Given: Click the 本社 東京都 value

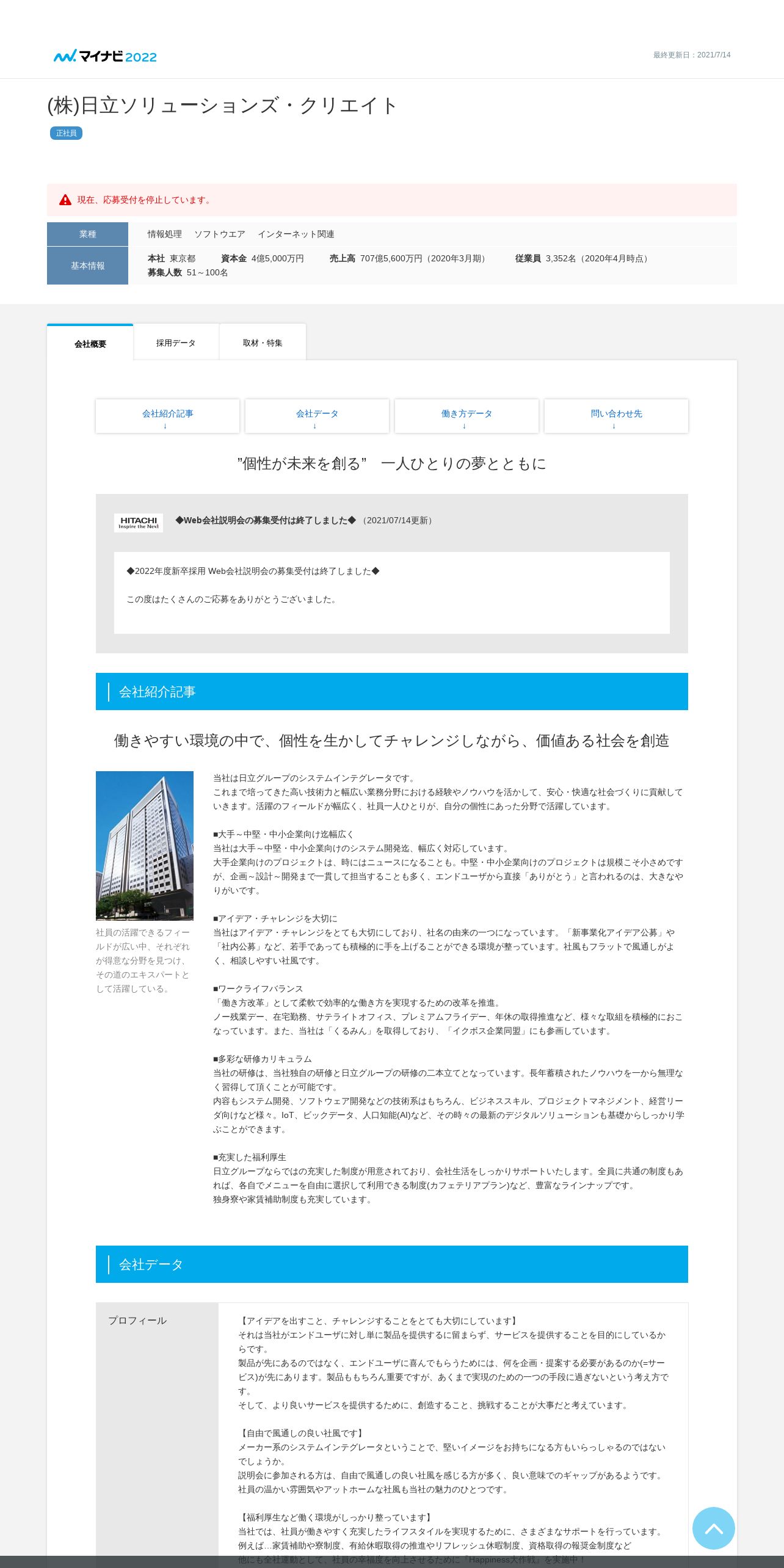Looking at the screenshot, I should [172, 258].
